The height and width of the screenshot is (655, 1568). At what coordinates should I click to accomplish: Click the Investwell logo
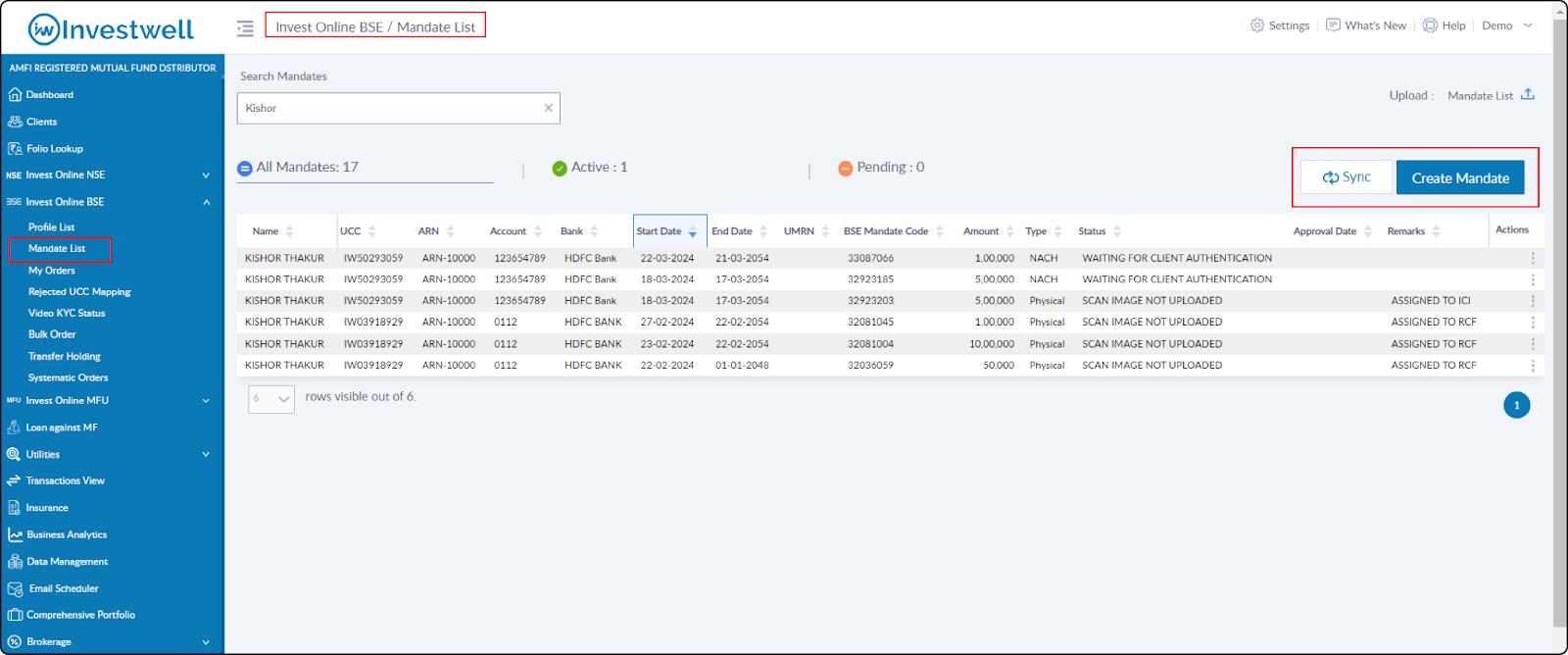111,29
